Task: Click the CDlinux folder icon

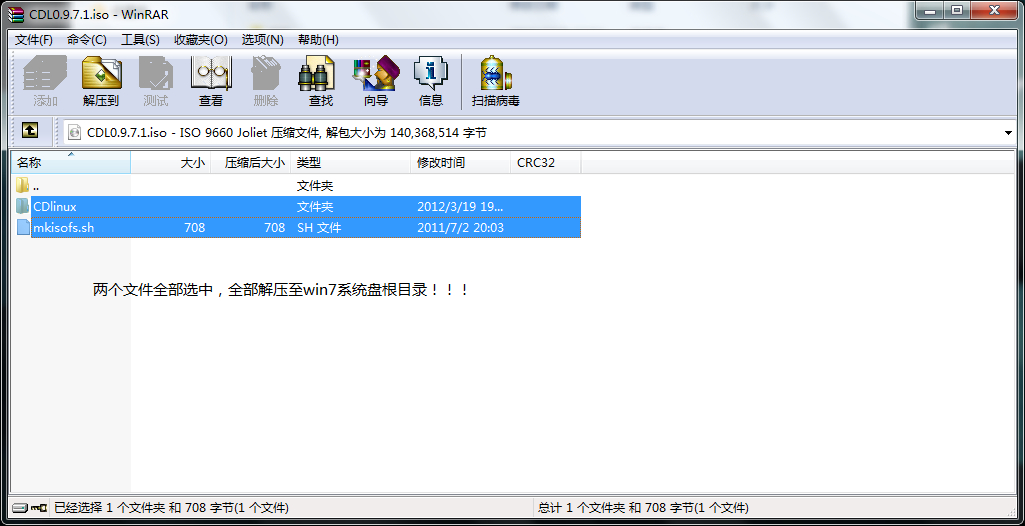Action: (23, 206)
